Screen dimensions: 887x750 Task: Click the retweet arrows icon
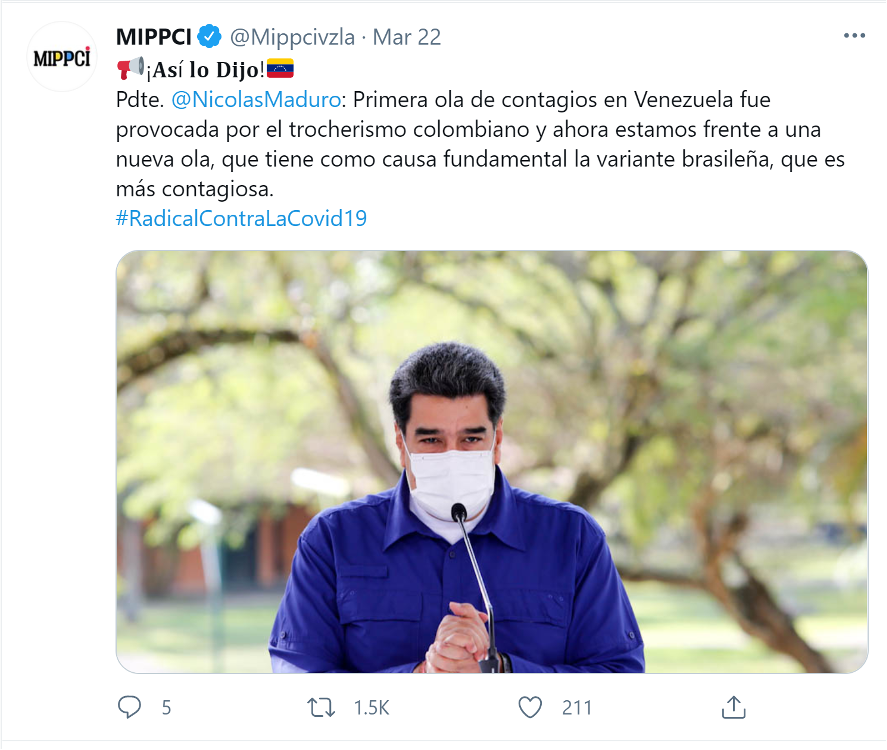pos(321,707)
